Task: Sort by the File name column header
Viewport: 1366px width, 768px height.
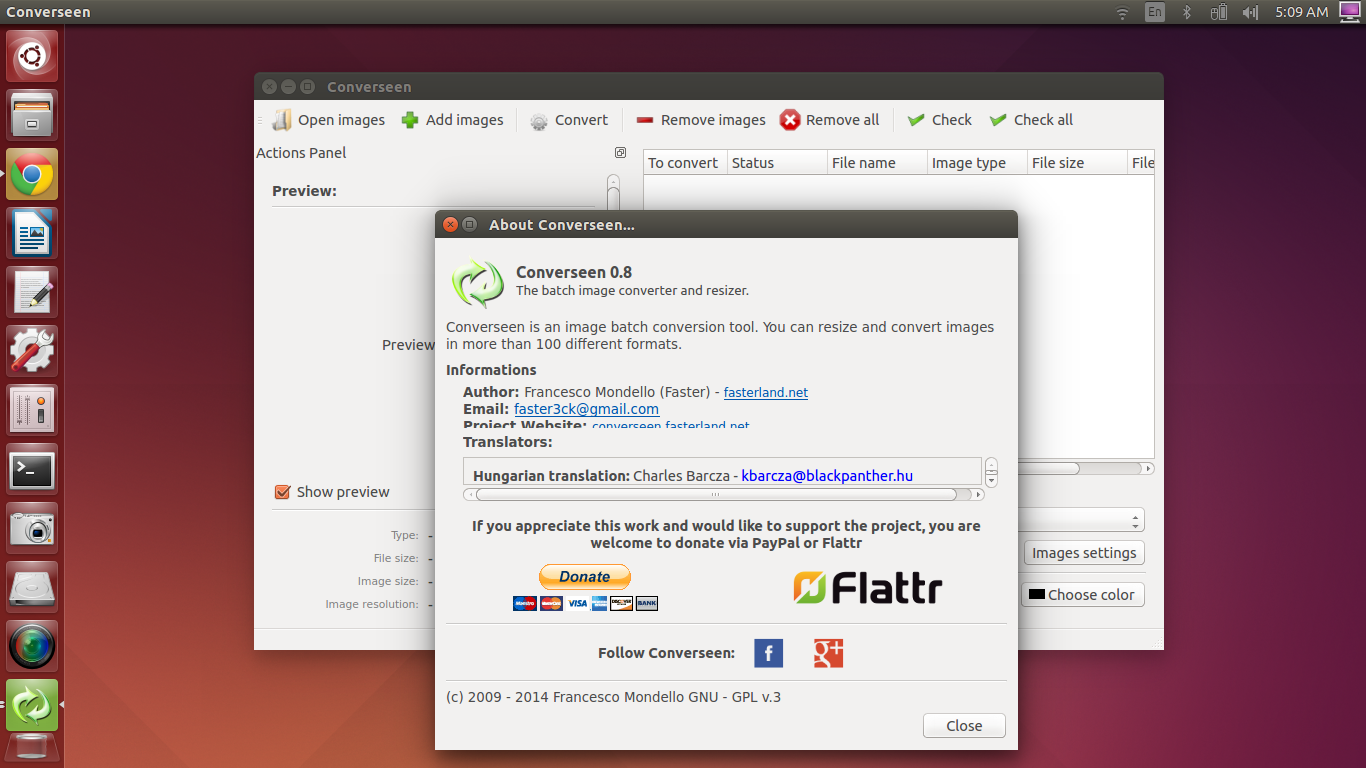Action: (x=877, y=163)
